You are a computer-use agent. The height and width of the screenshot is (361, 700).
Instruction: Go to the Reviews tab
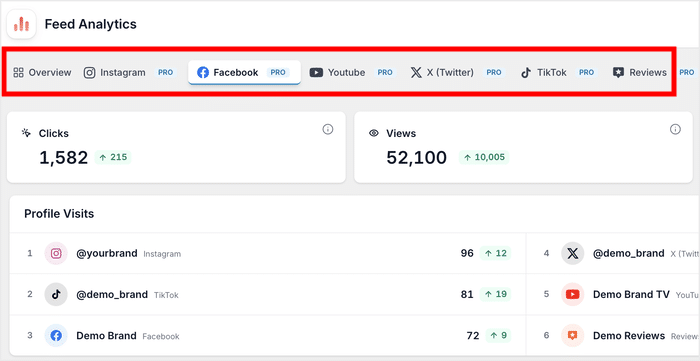[639, 72]
